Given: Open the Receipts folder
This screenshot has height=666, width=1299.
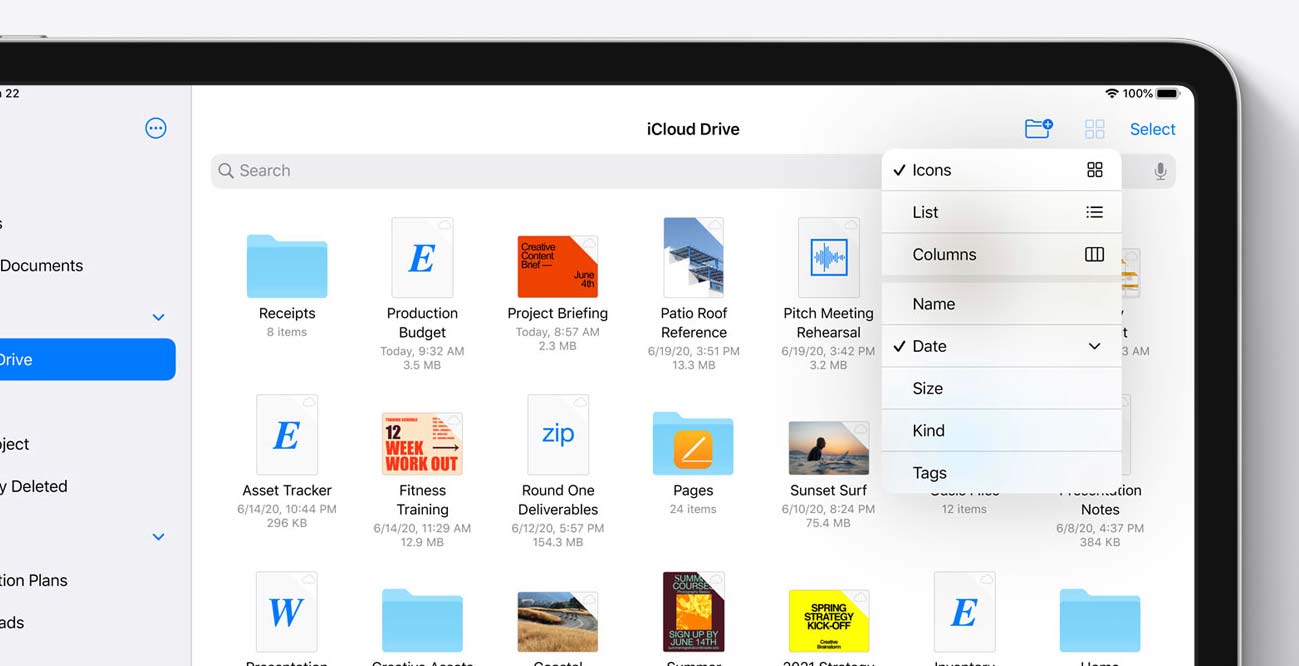Looking at the screenshot, I should pos(287,266).
